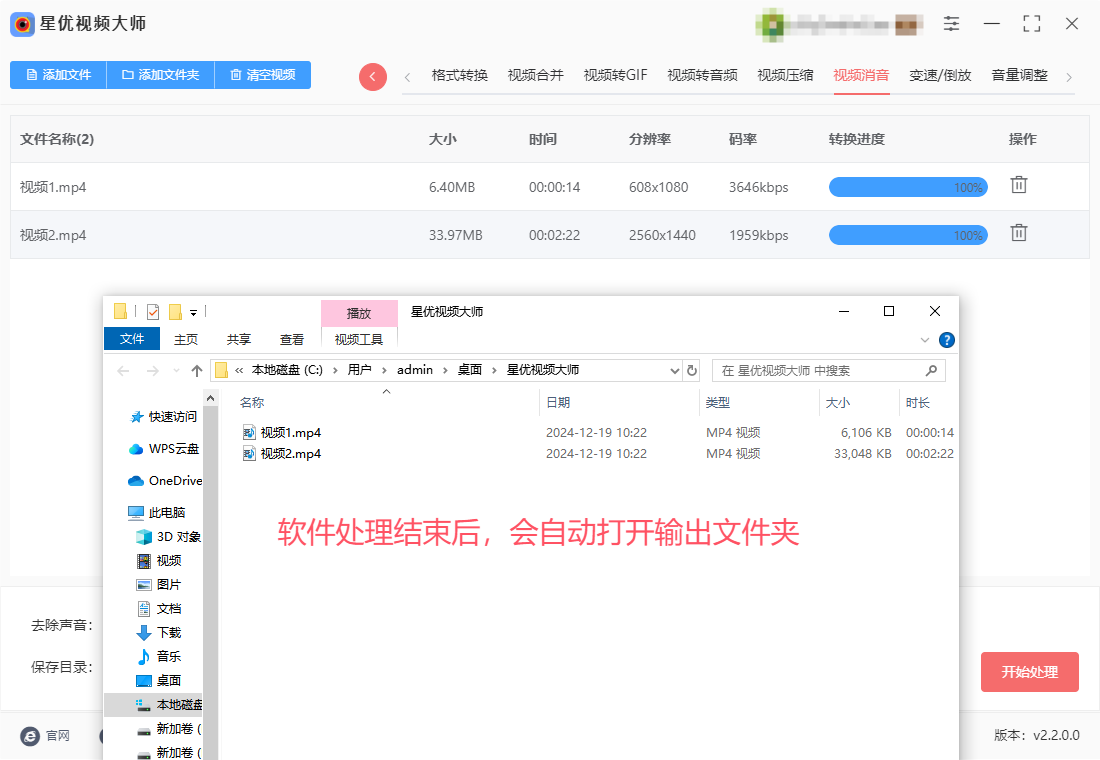
Task: Switch to the 视频压缩 tab
Action: coord(786,75)
